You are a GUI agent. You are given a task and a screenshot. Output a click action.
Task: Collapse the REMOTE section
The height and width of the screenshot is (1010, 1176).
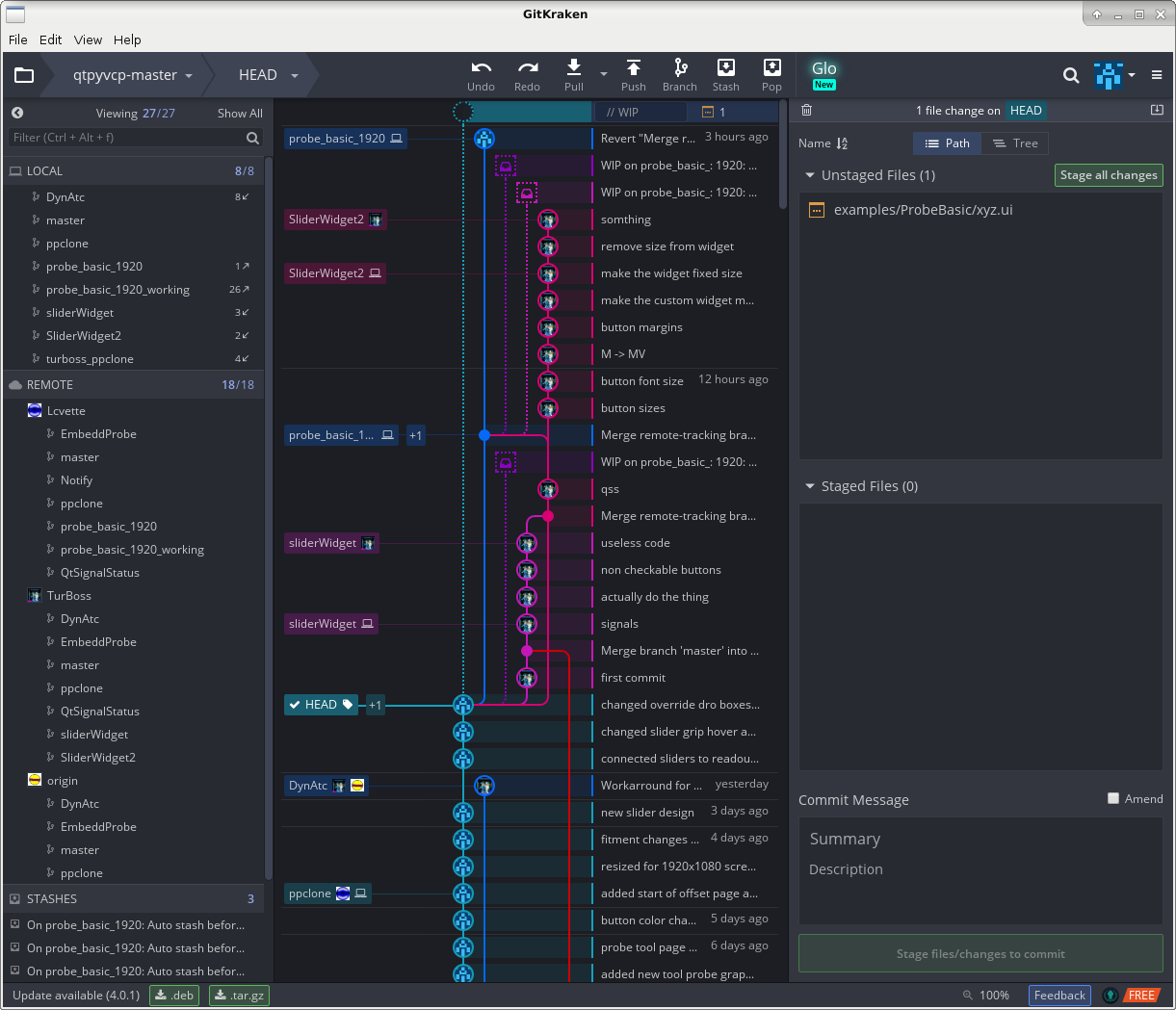[x=133, y=385]
